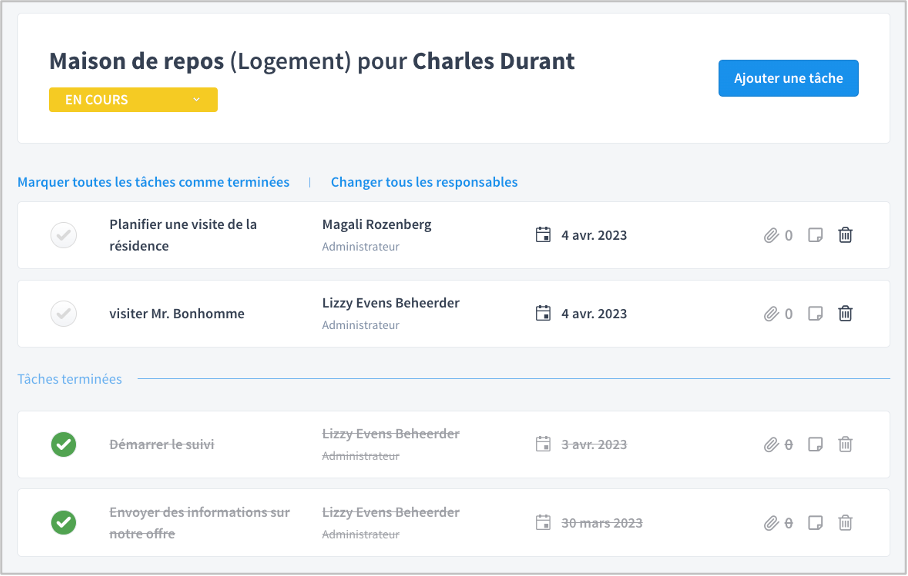Click "Ajouter une tâche" button
908x576 pixels.
tap(788, 78)
